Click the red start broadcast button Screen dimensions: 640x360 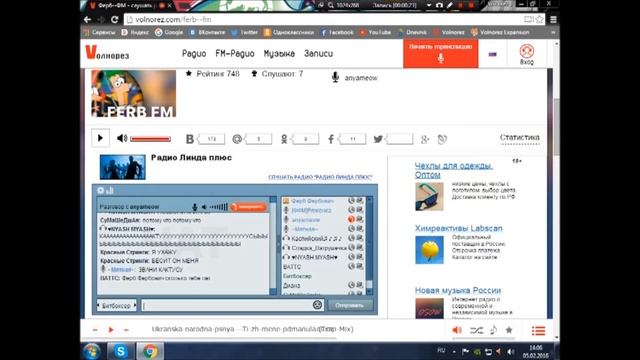tap(441, 53)
